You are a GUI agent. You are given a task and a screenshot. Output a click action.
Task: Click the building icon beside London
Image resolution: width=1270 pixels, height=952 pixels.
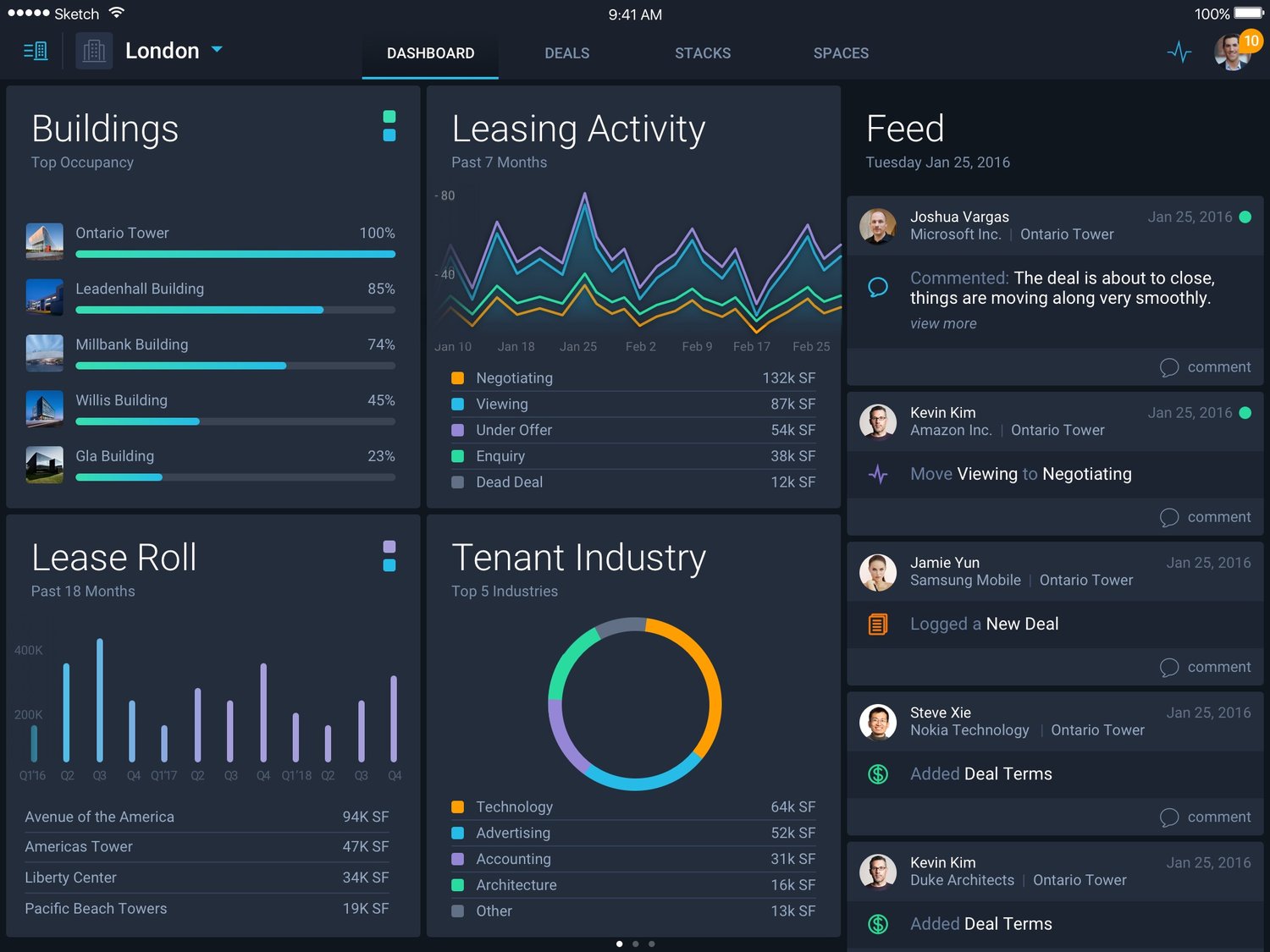pyautogui.click(x=94, y=52)
